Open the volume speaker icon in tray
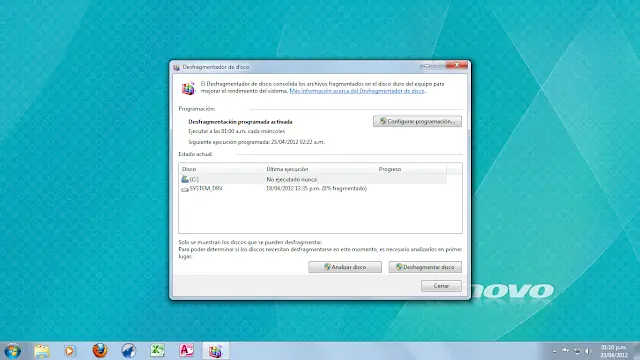Screen dimensions: 640x360 pyautogui.click(x=588, y=351)
